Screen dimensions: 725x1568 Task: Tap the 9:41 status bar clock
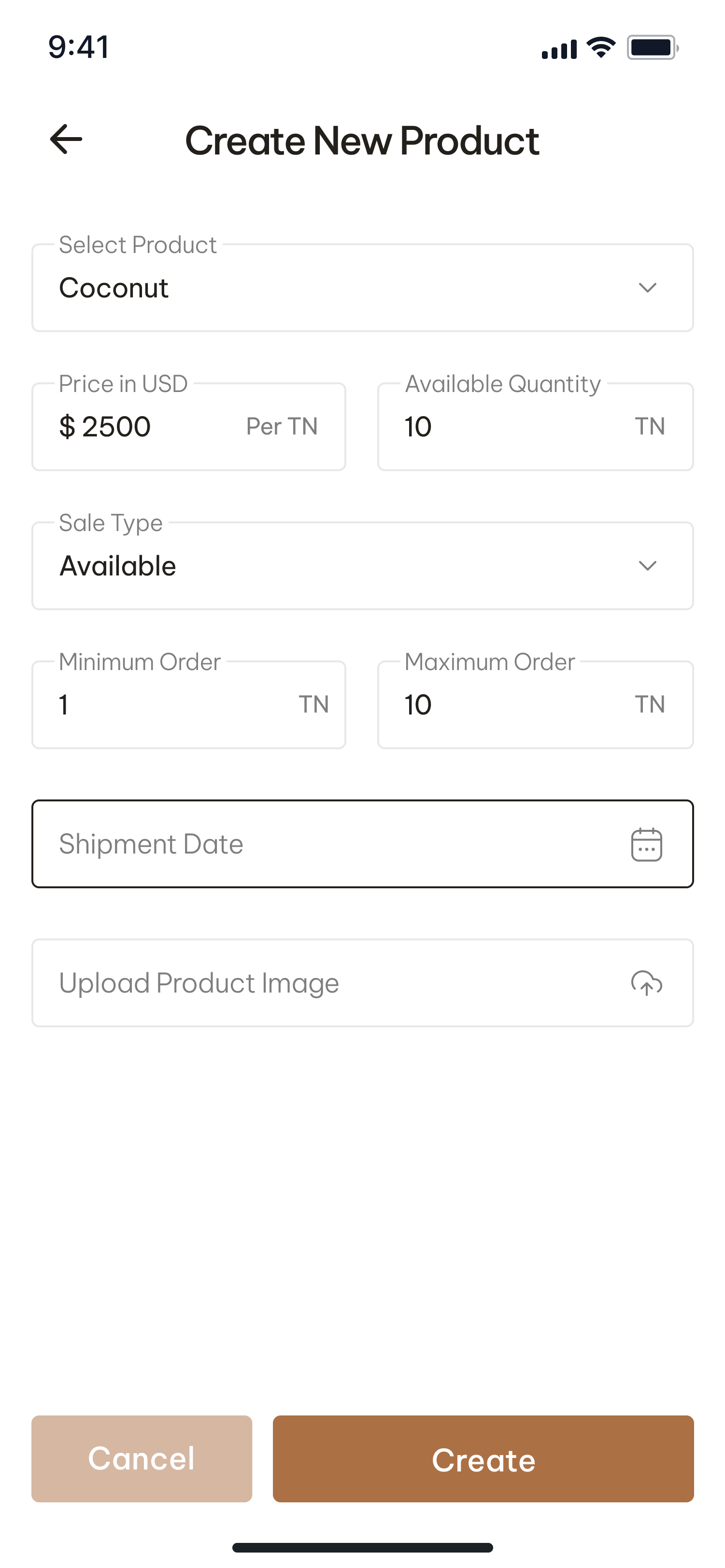point(79,47)
